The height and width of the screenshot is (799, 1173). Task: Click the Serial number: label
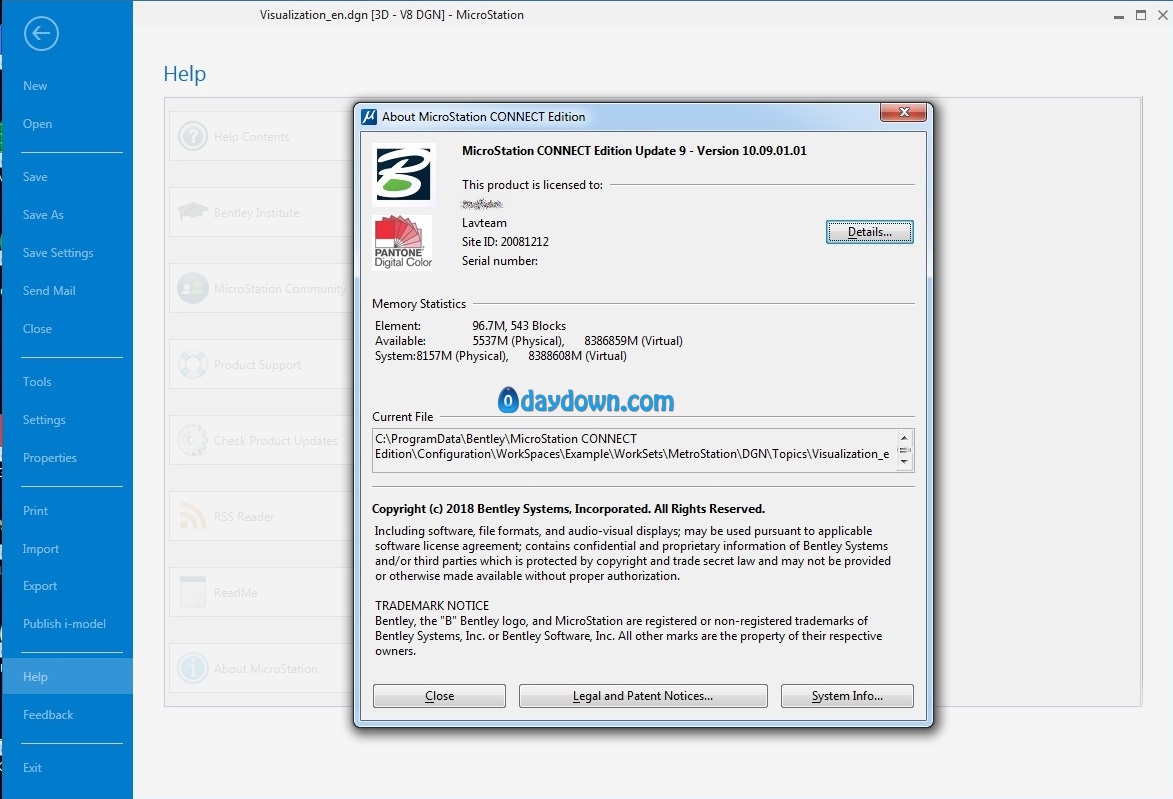[500, 261]
